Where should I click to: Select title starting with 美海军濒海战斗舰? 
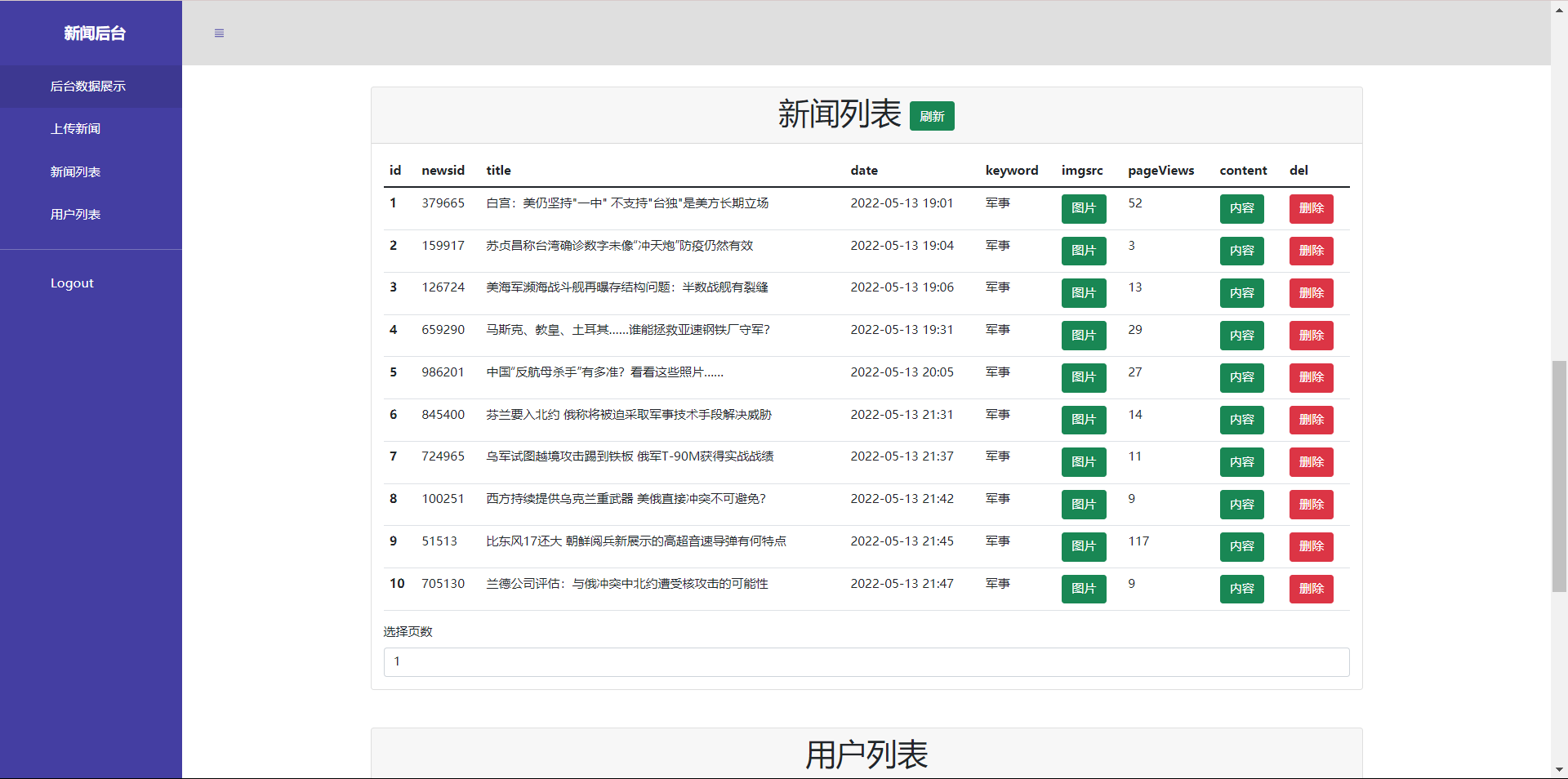[627, 287]
